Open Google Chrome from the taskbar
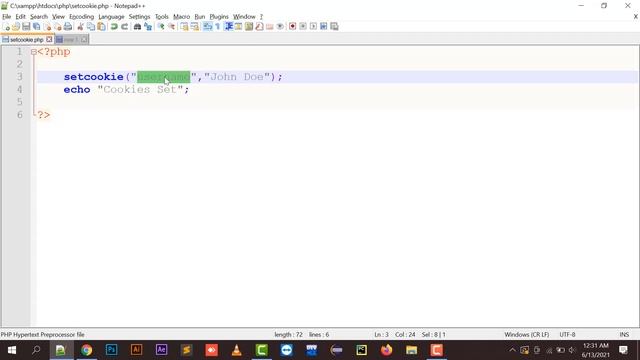 click(86, 350)
